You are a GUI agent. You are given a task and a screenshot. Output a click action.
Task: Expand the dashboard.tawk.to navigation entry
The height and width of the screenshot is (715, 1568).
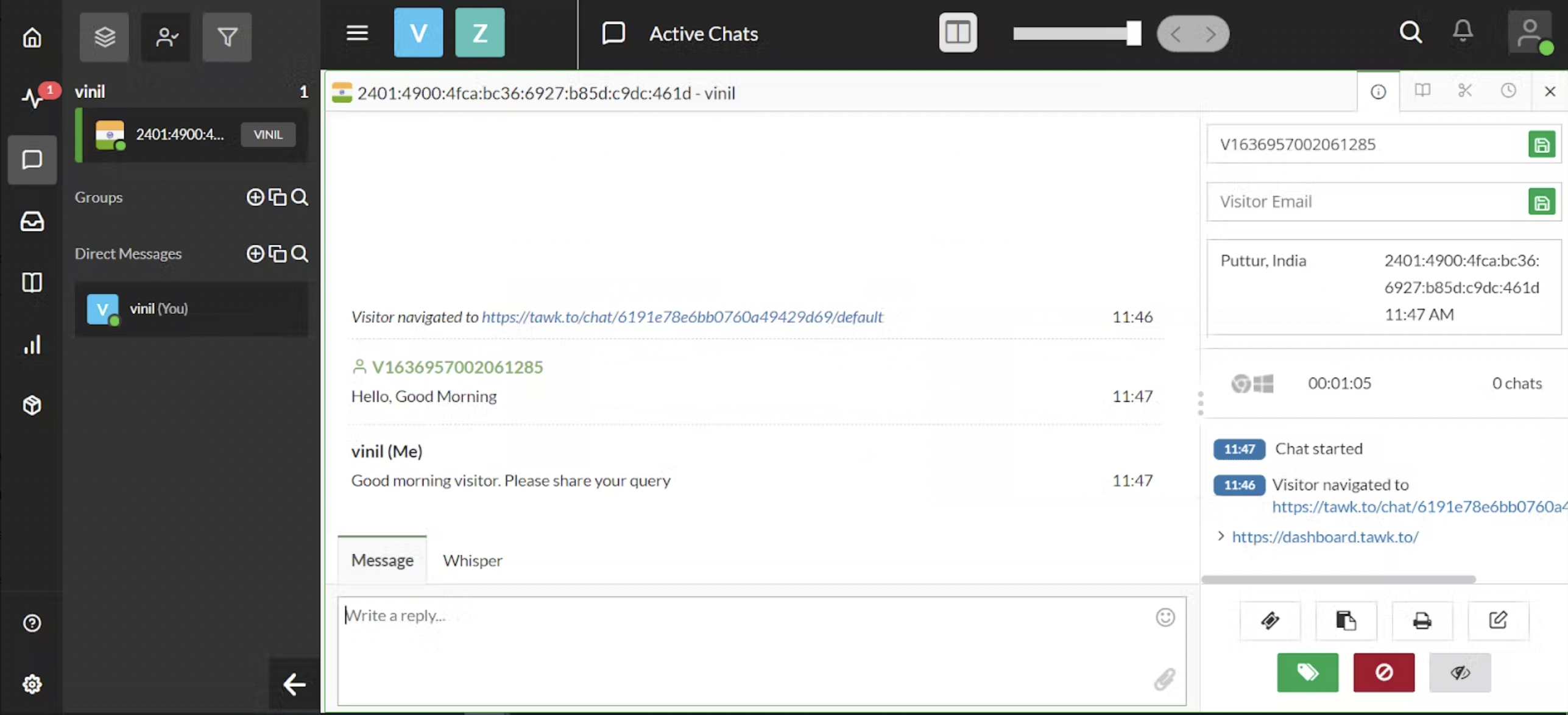tap(1221, 536)
